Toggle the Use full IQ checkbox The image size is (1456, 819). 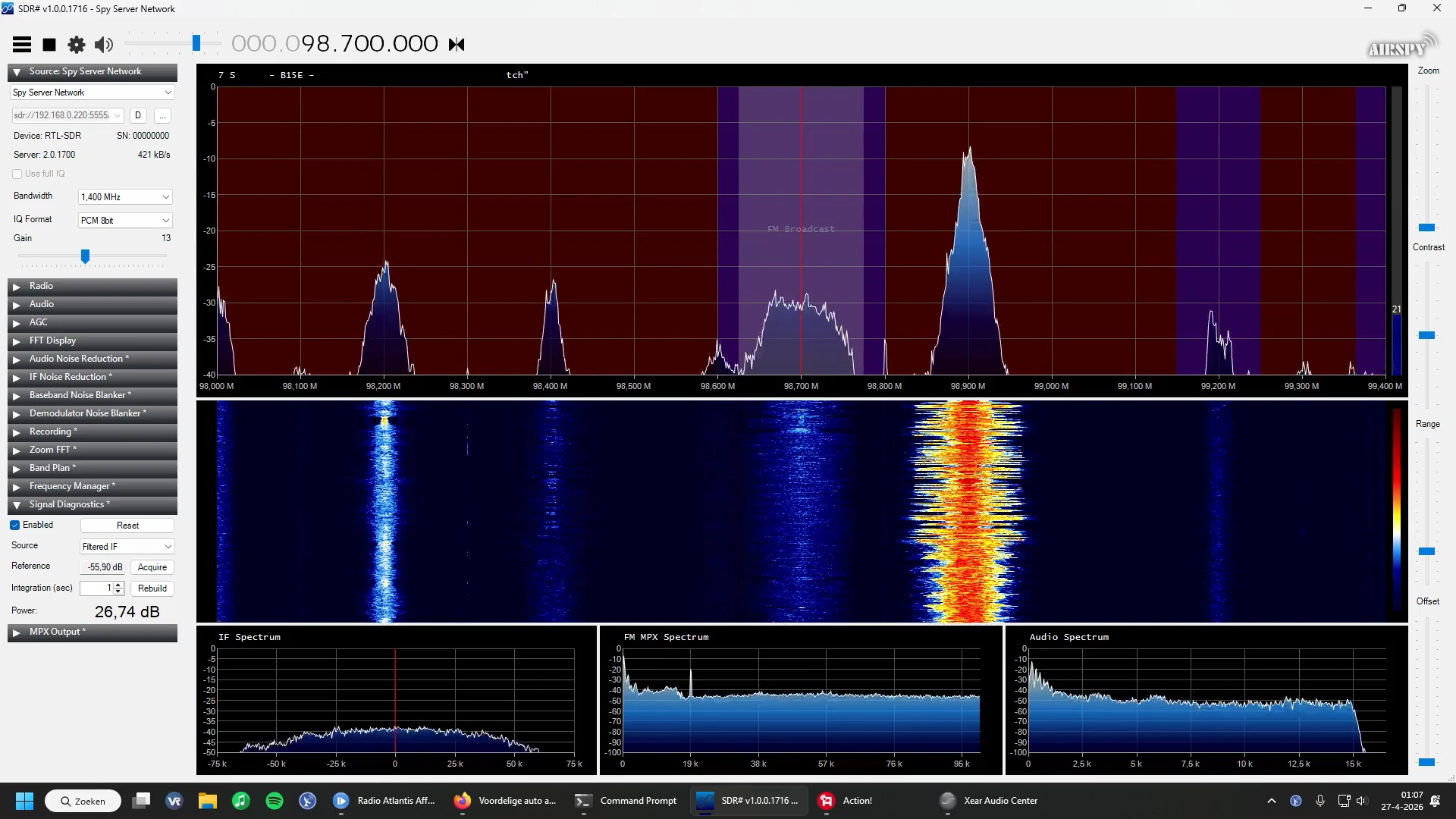pos(17,174)
